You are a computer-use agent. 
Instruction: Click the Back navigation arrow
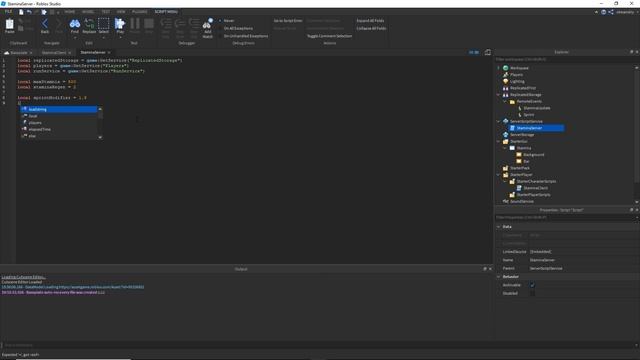click(x=45, y=24)
